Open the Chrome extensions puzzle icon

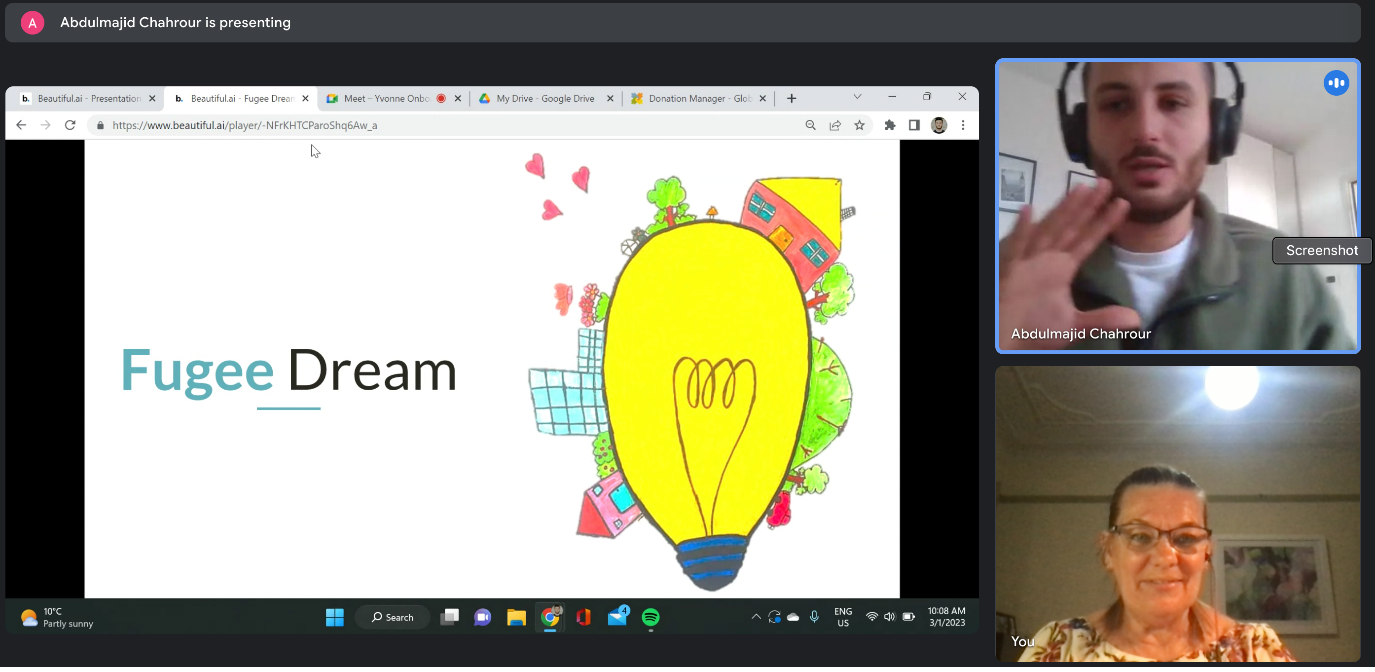pos(890,125)
